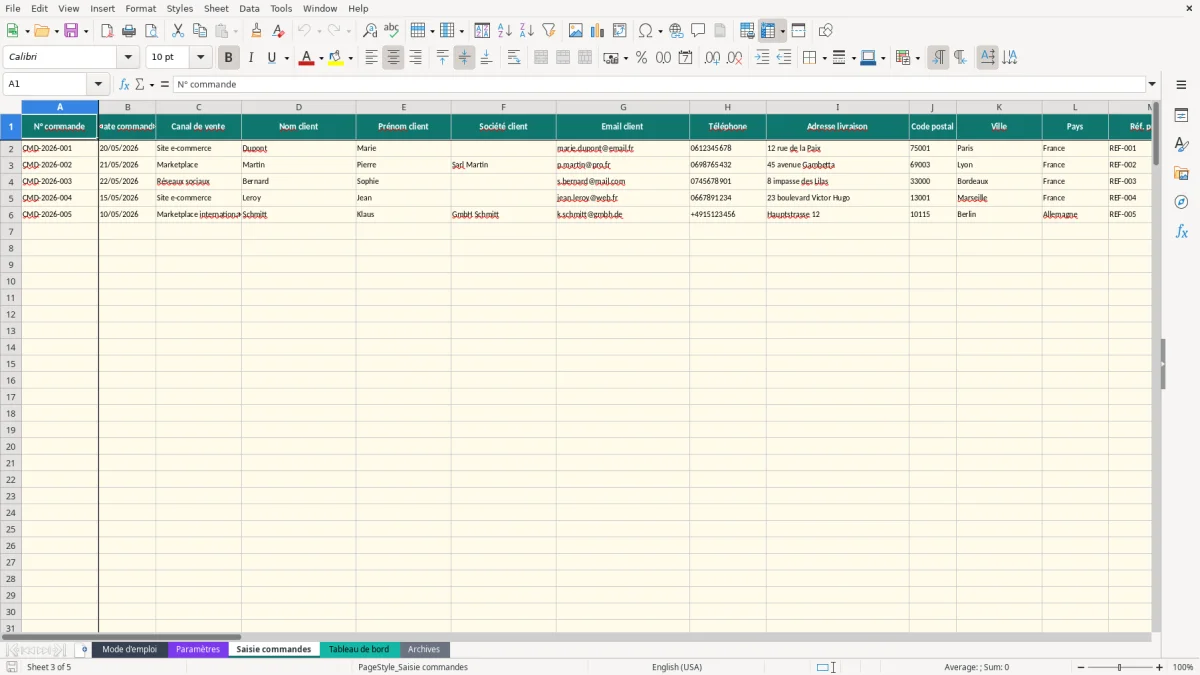This screenshot has height=675, width=1200.
Task: Click the Increase Indent icon
Action: (x=762, y=58)
